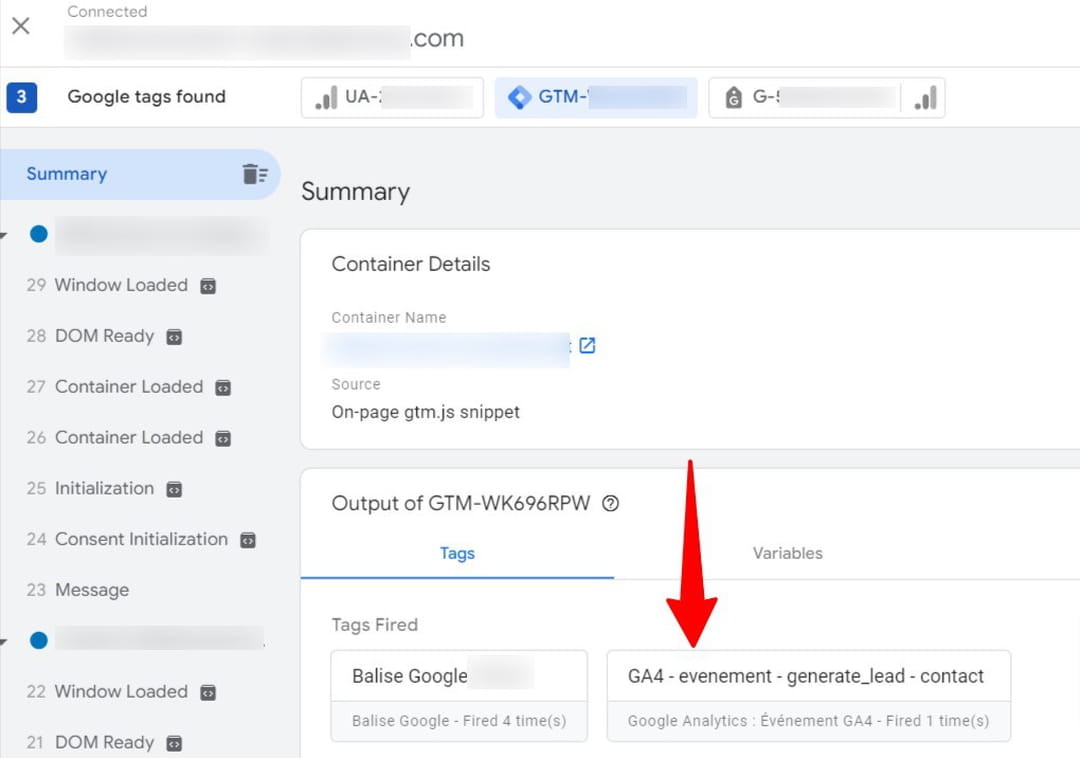Viewport: 1080px width, 758px height.
Task: Select event 23 Message
Action: [x=78, y=590]
